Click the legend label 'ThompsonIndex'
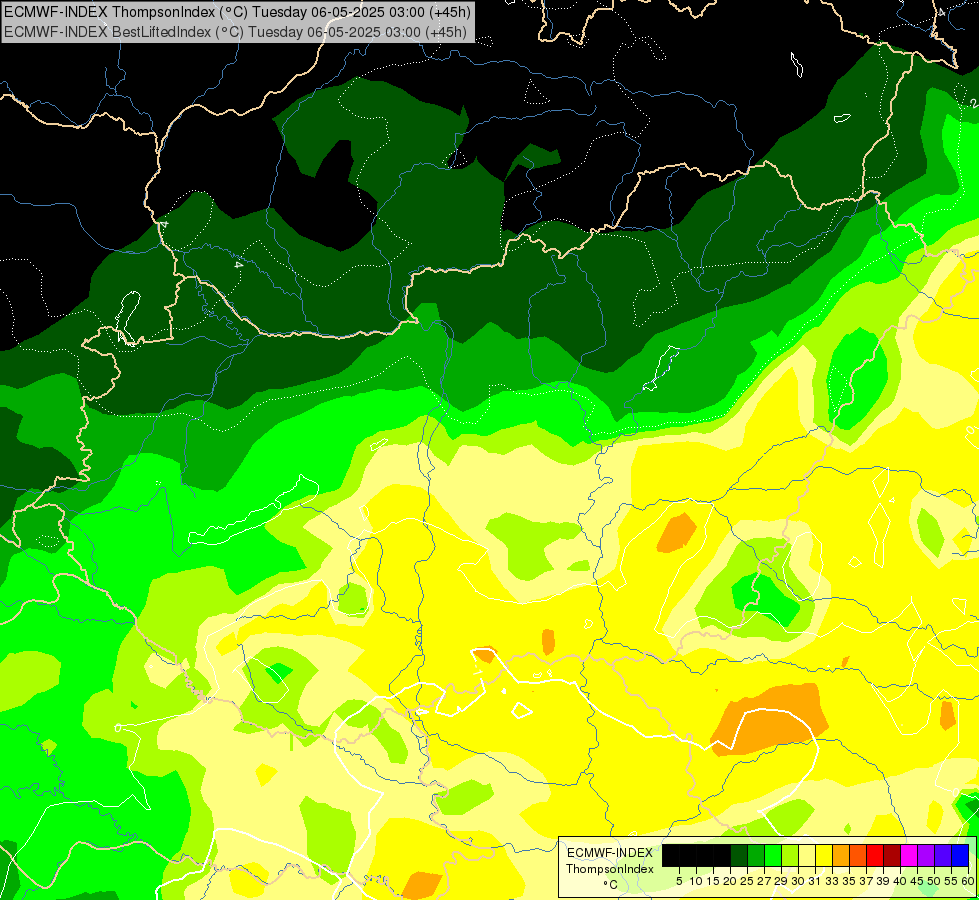This screenshot has height=900, width=979. (x=610, y=869)
